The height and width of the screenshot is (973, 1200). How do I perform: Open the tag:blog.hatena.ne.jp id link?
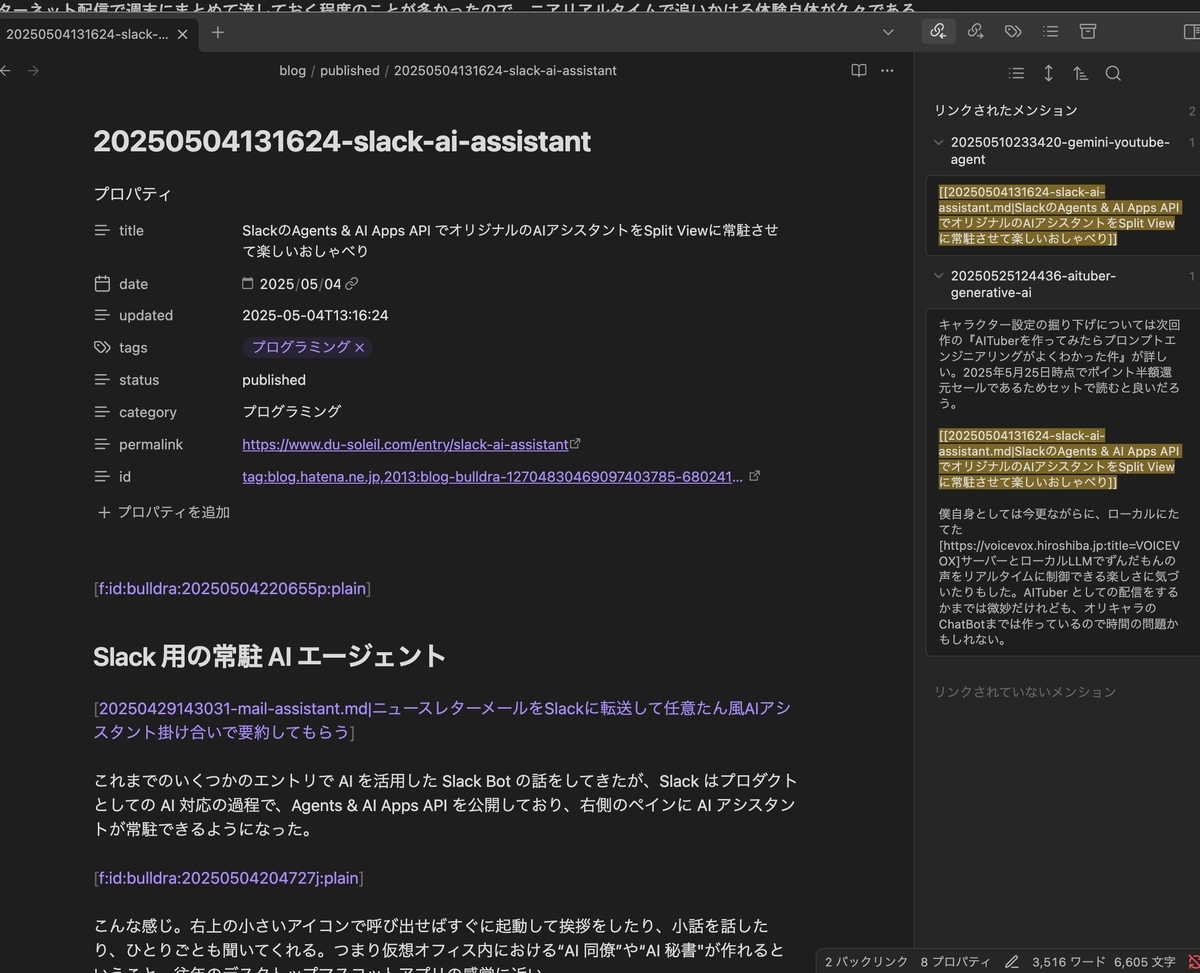493,477
